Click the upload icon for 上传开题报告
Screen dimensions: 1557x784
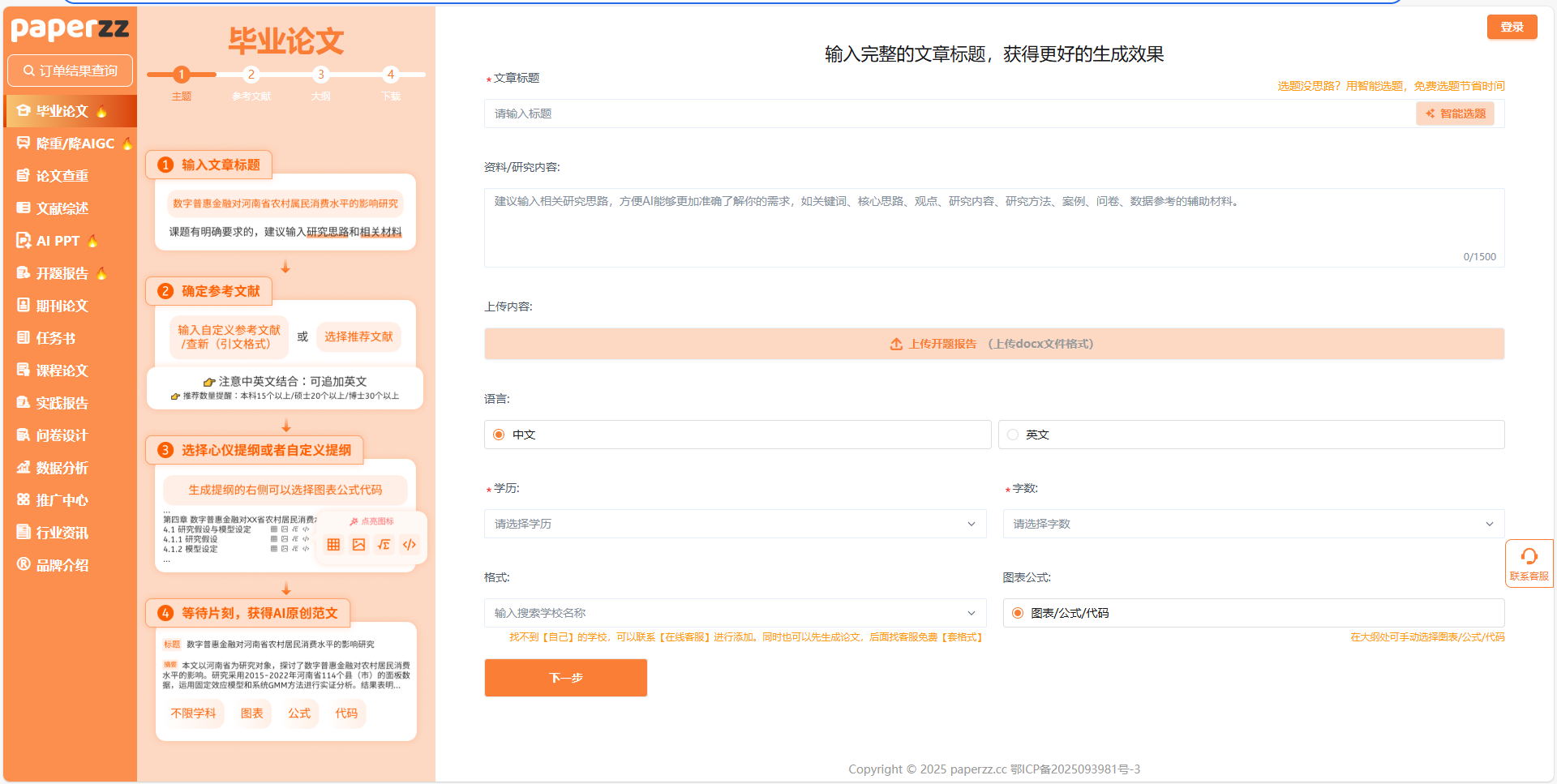click(896, 344)
